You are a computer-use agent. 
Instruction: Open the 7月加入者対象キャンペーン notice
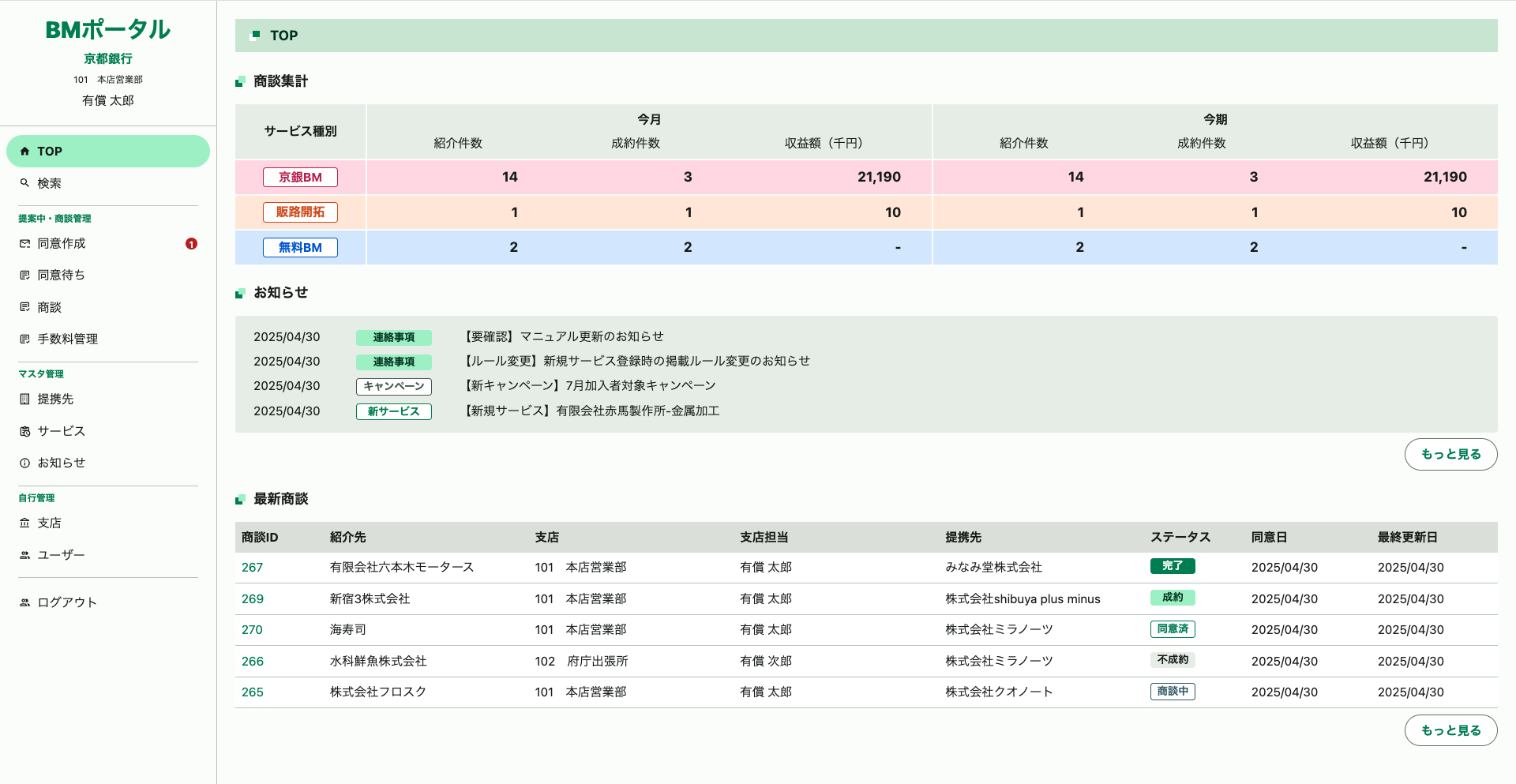click(x=589, y=386)
